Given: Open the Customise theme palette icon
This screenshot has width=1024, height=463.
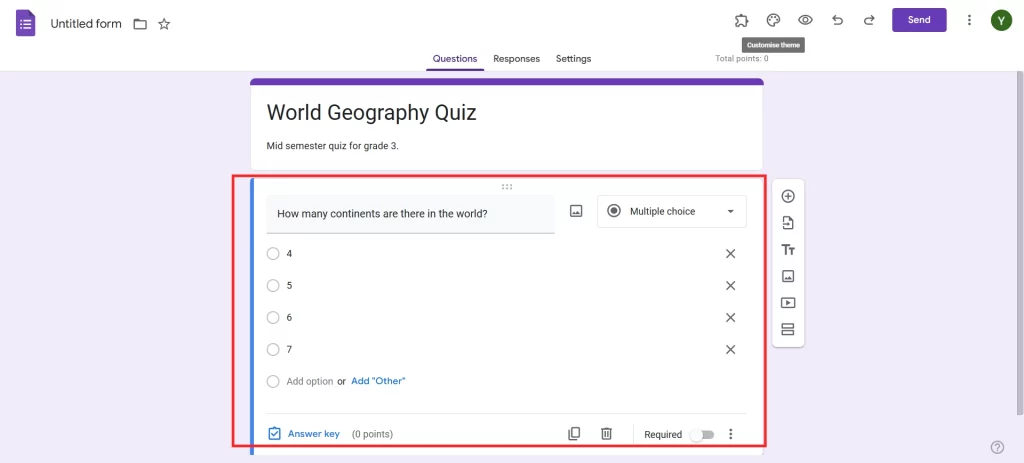Looking at the screenshot, I should coord(773,20).
